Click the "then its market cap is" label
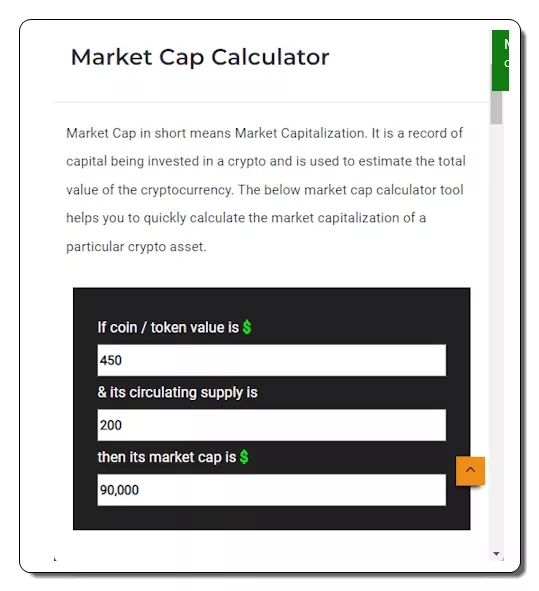Viewport: 539px width, 591px height. [167, 457]
